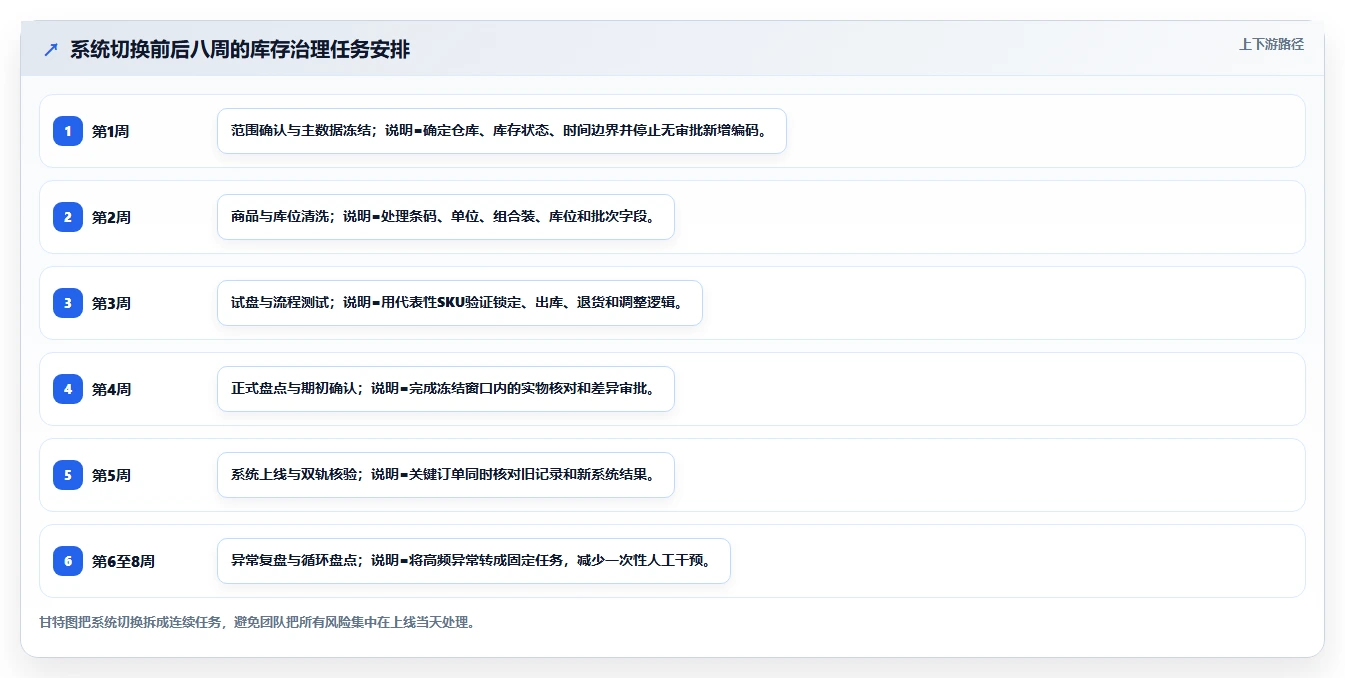1345x678 pixels.
Task: Open the 范围确认与主数据冻结 task box
Action: click(502, 131)
